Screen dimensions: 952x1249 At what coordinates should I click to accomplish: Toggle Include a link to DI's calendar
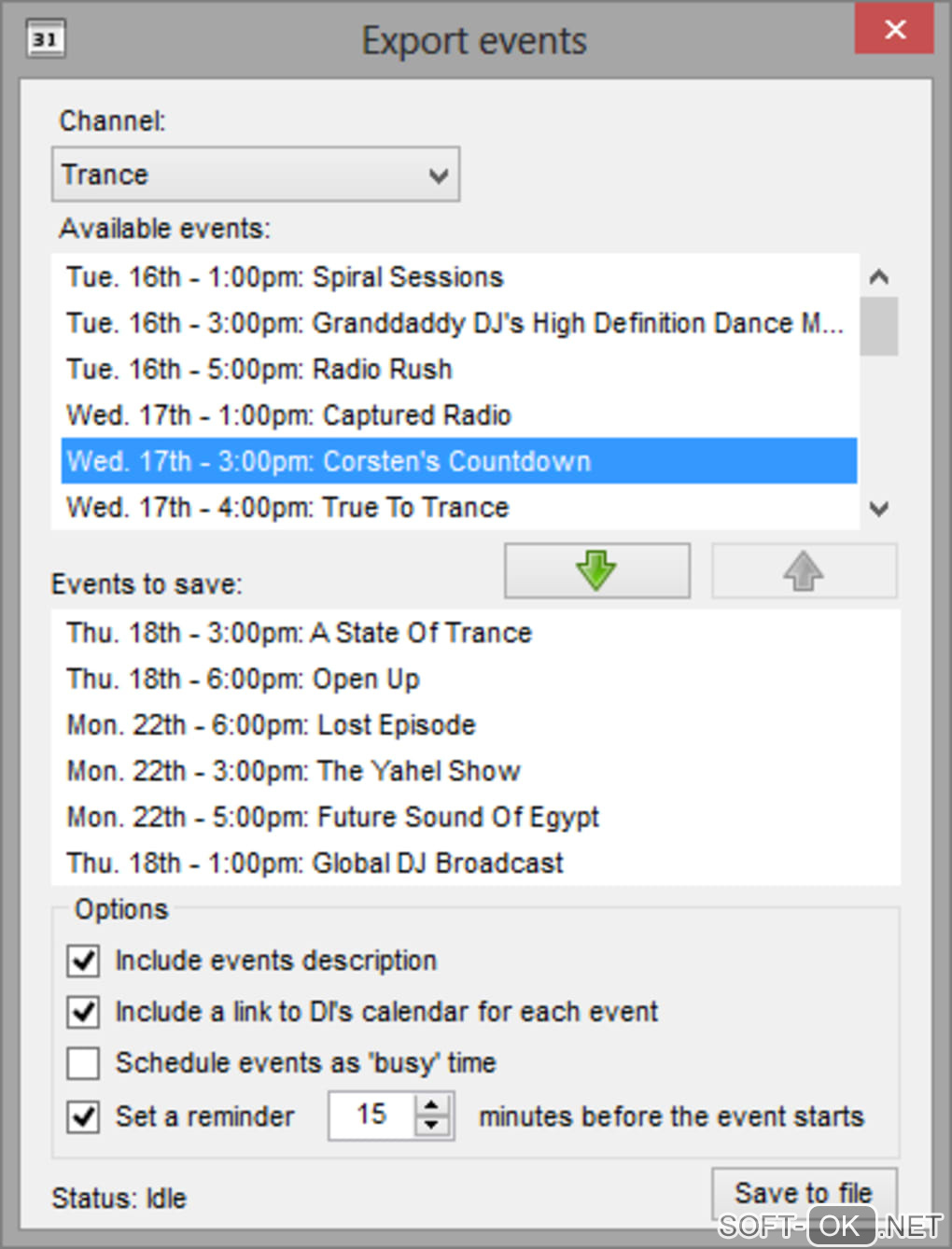84,1011
